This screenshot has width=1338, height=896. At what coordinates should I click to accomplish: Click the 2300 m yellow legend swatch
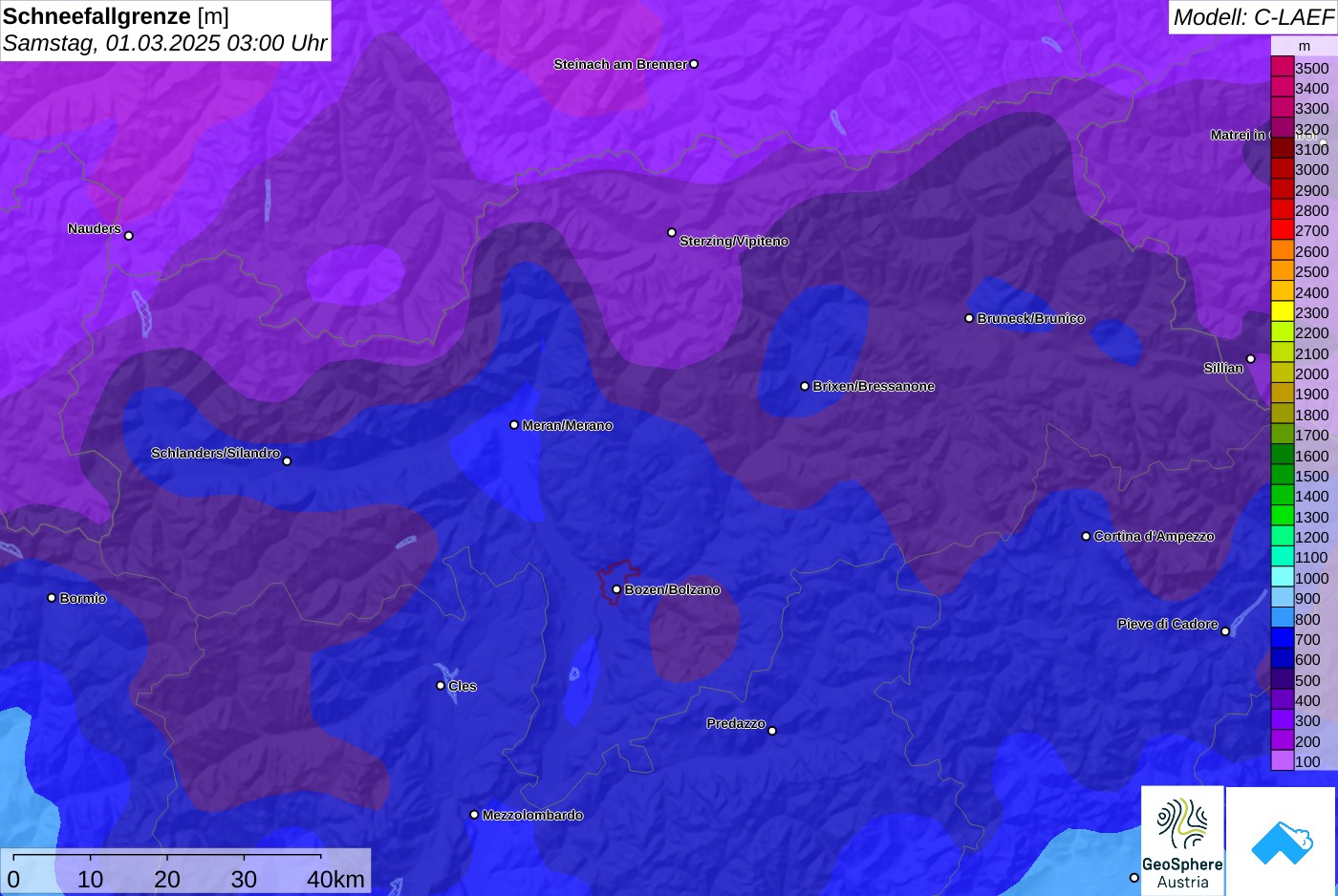pyautogui.click(x=1283, y=311)
